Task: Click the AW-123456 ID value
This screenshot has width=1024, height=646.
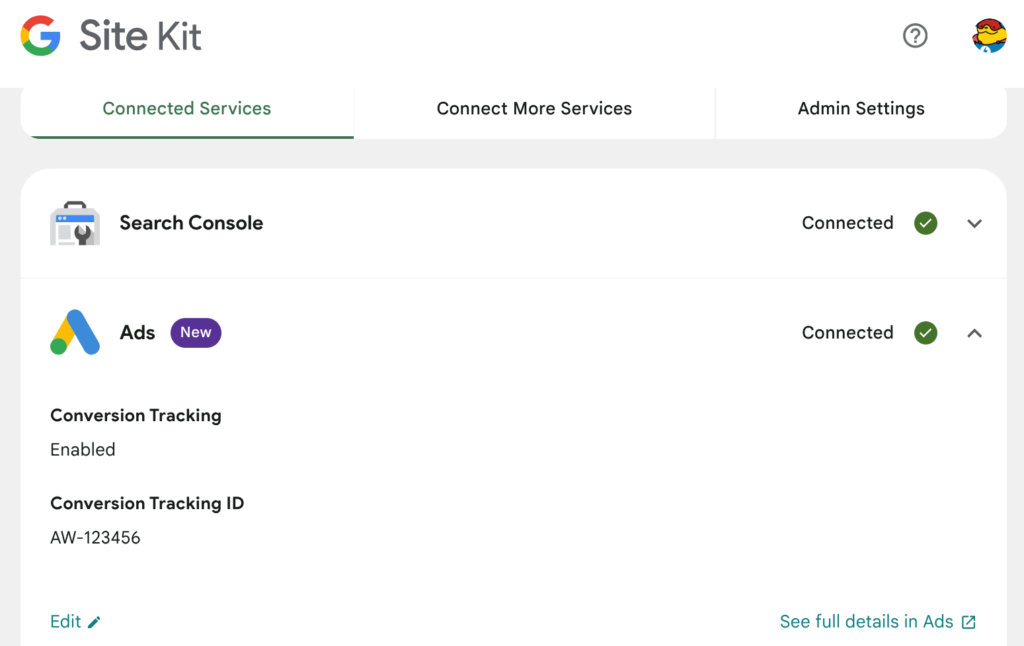Action: click(95, 538)
